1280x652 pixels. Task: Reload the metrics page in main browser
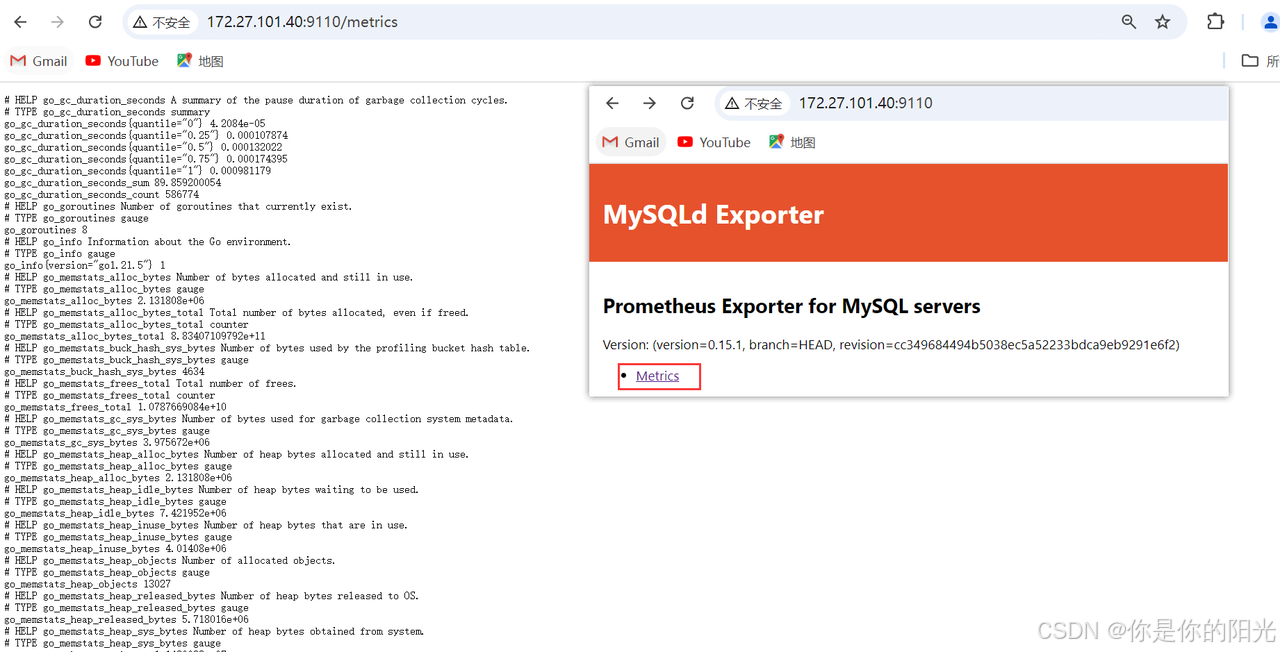(95, 22)
